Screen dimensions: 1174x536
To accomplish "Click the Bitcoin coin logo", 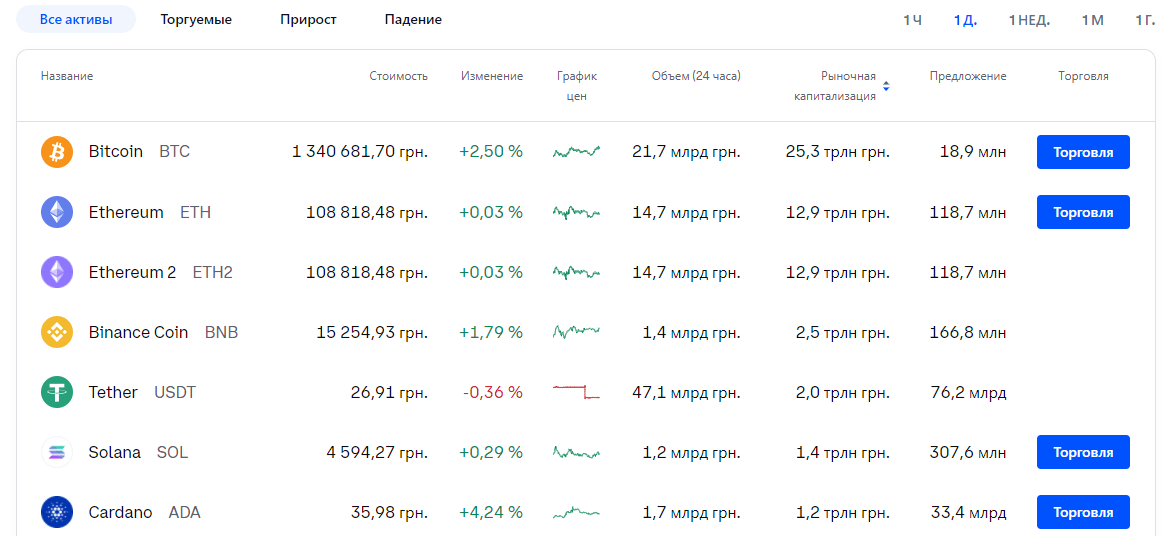I will 57,152.
